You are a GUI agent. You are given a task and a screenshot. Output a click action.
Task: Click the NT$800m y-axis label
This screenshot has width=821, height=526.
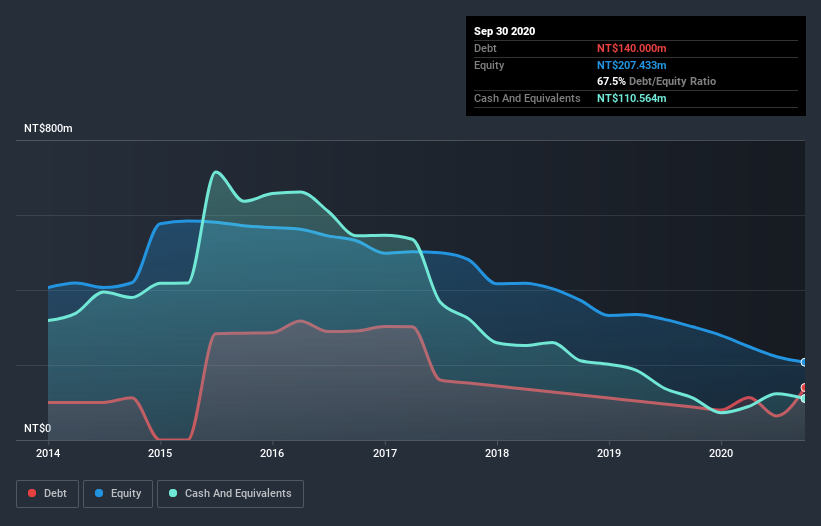point(48,128)
